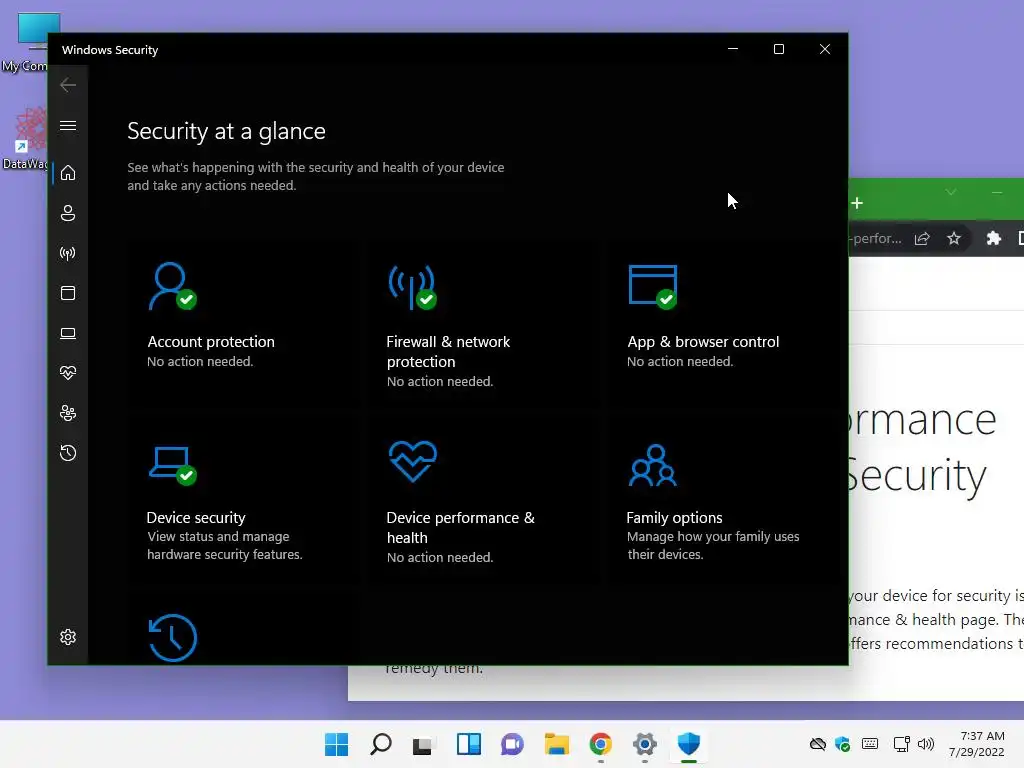Open the Windows Start menu
This screenshot has width=1024, height=768.
(x=336, y=744)
